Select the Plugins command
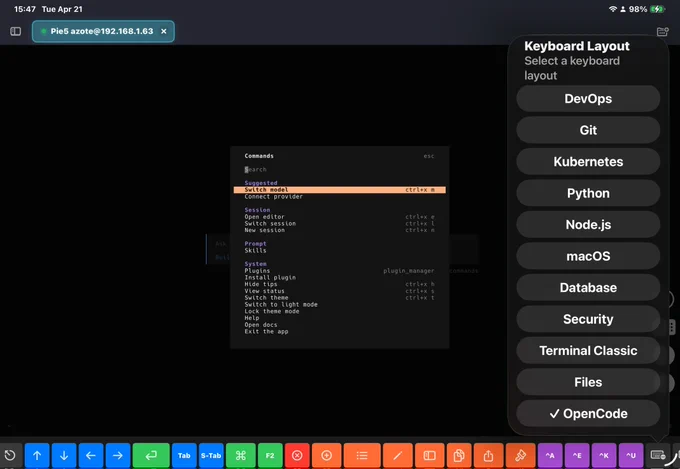The image size is (680, 469). click(339, 271)
